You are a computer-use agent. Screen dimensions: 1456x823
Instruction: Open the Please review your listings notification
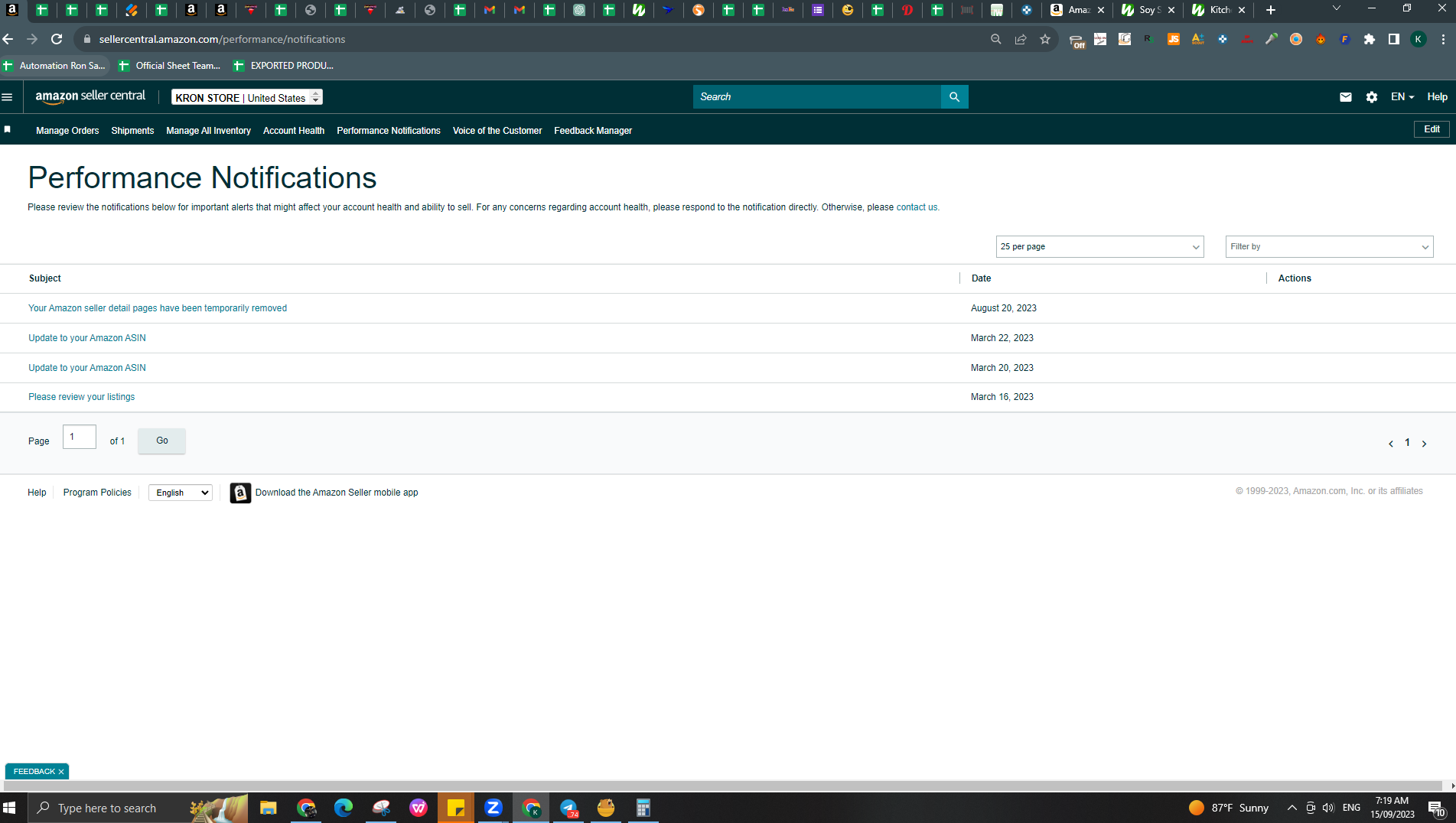click(82, 397)
